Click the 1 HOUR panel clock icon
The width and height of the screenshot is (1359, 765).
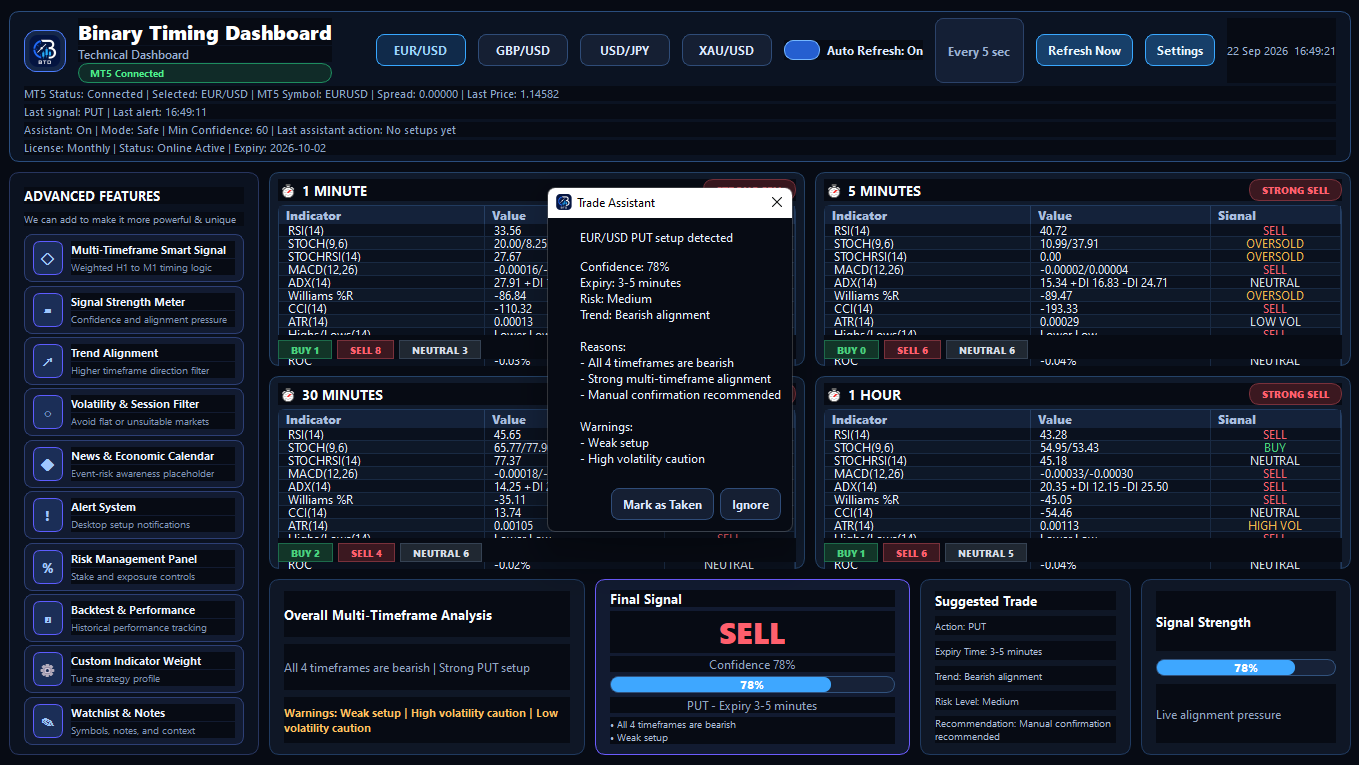click(834, 395)
